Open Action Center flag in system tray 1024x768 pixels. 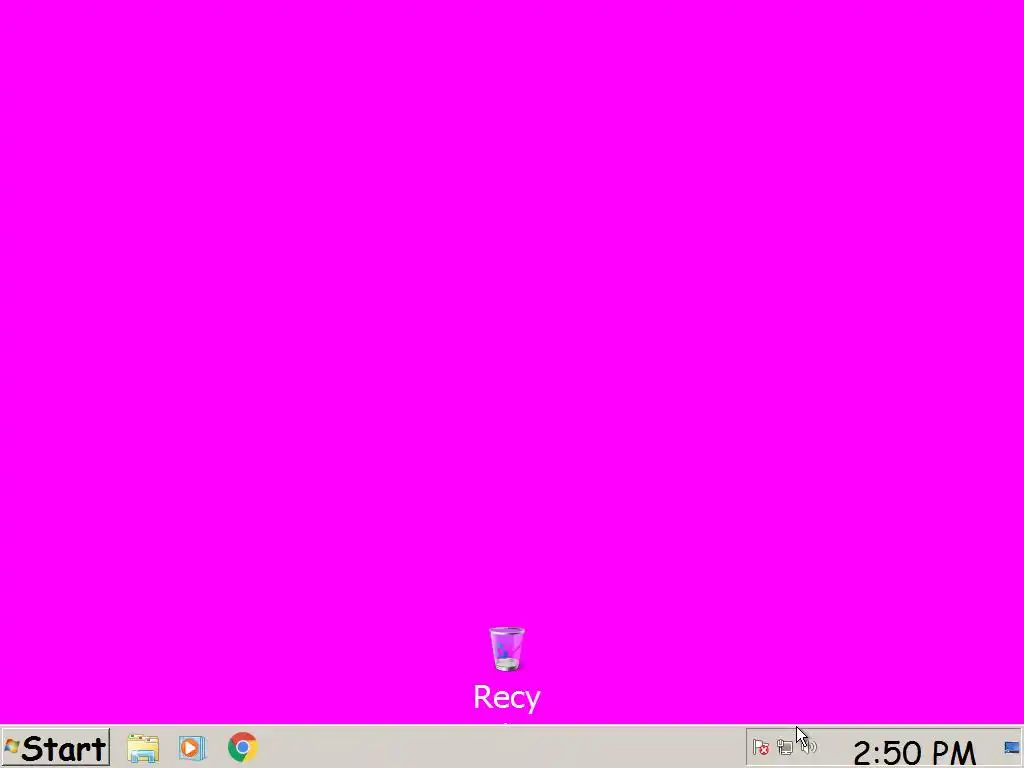click(760, 746)
